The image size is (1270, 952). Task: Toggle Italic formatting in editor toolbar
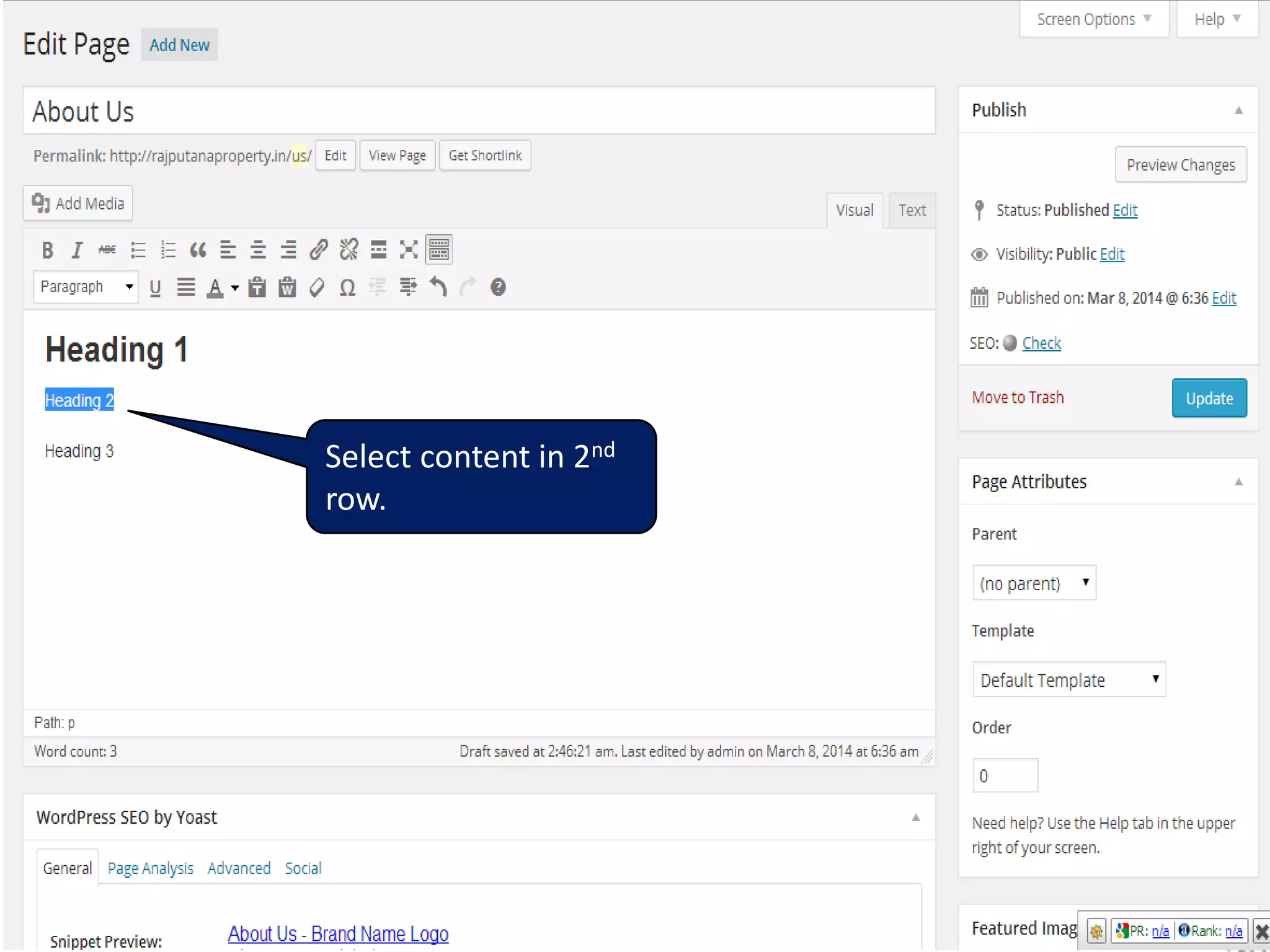click(x=77, y=250)
